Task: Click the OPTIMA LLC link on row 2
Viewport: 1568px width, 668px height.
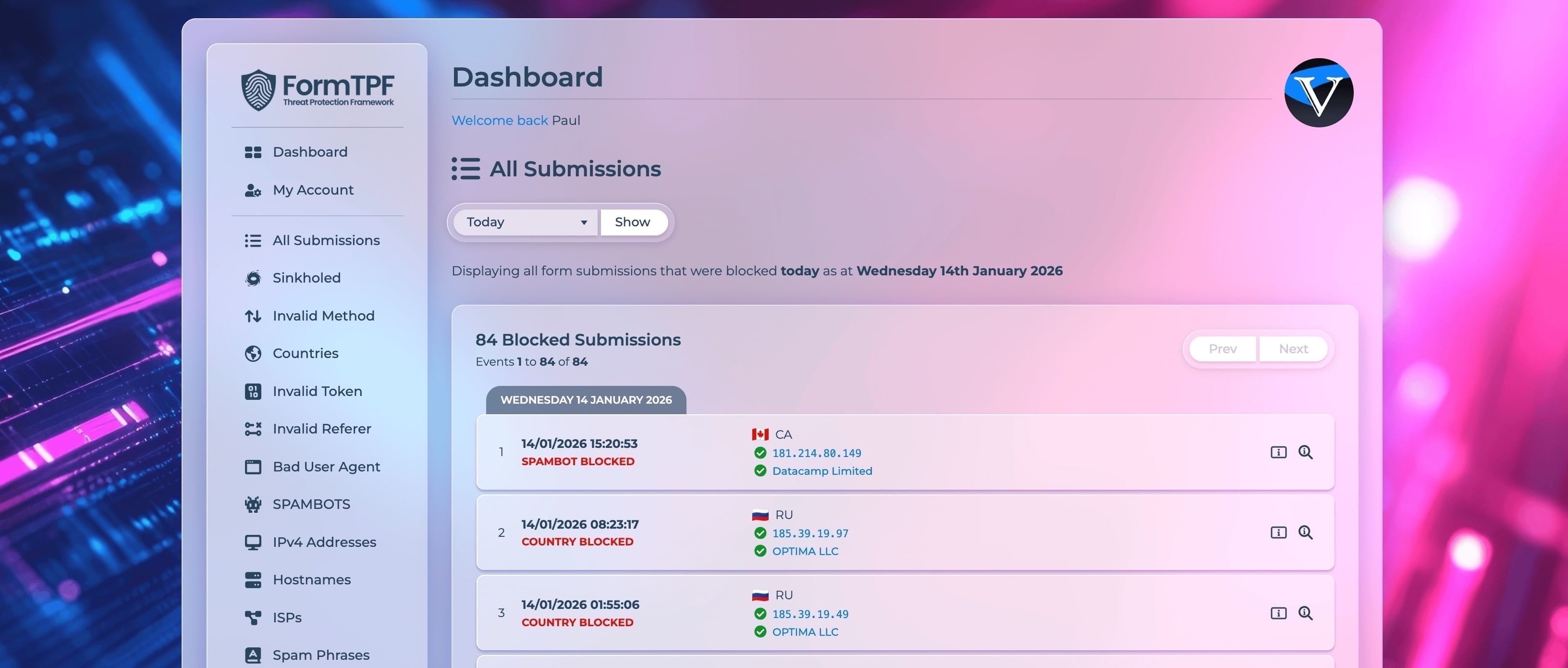Action: coord(805,551)
